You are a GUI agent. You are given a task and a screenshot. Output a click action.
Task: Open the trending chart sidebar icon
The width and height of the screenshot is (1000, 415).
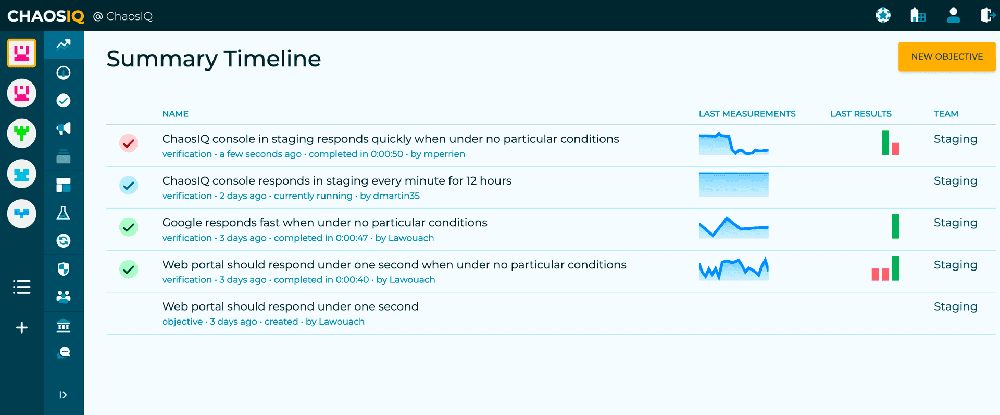click(x=63, y=45)
